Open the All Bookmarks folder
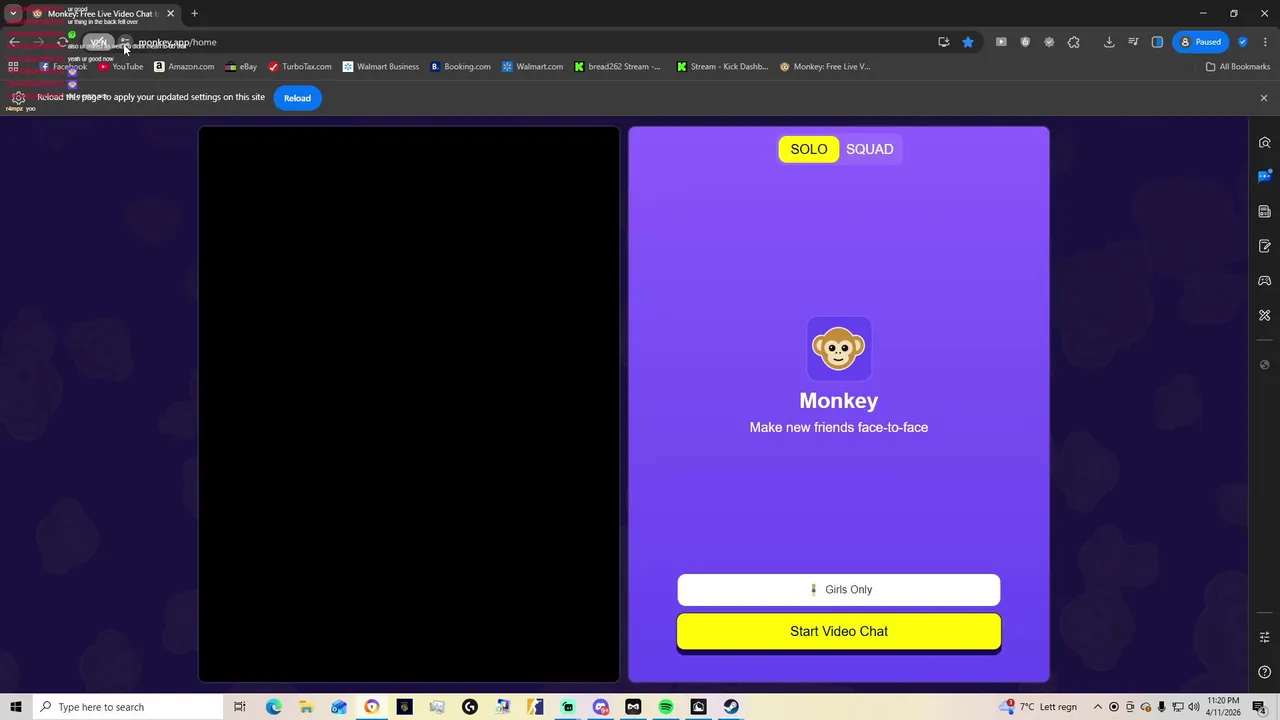 click(x=1238, y=67)
